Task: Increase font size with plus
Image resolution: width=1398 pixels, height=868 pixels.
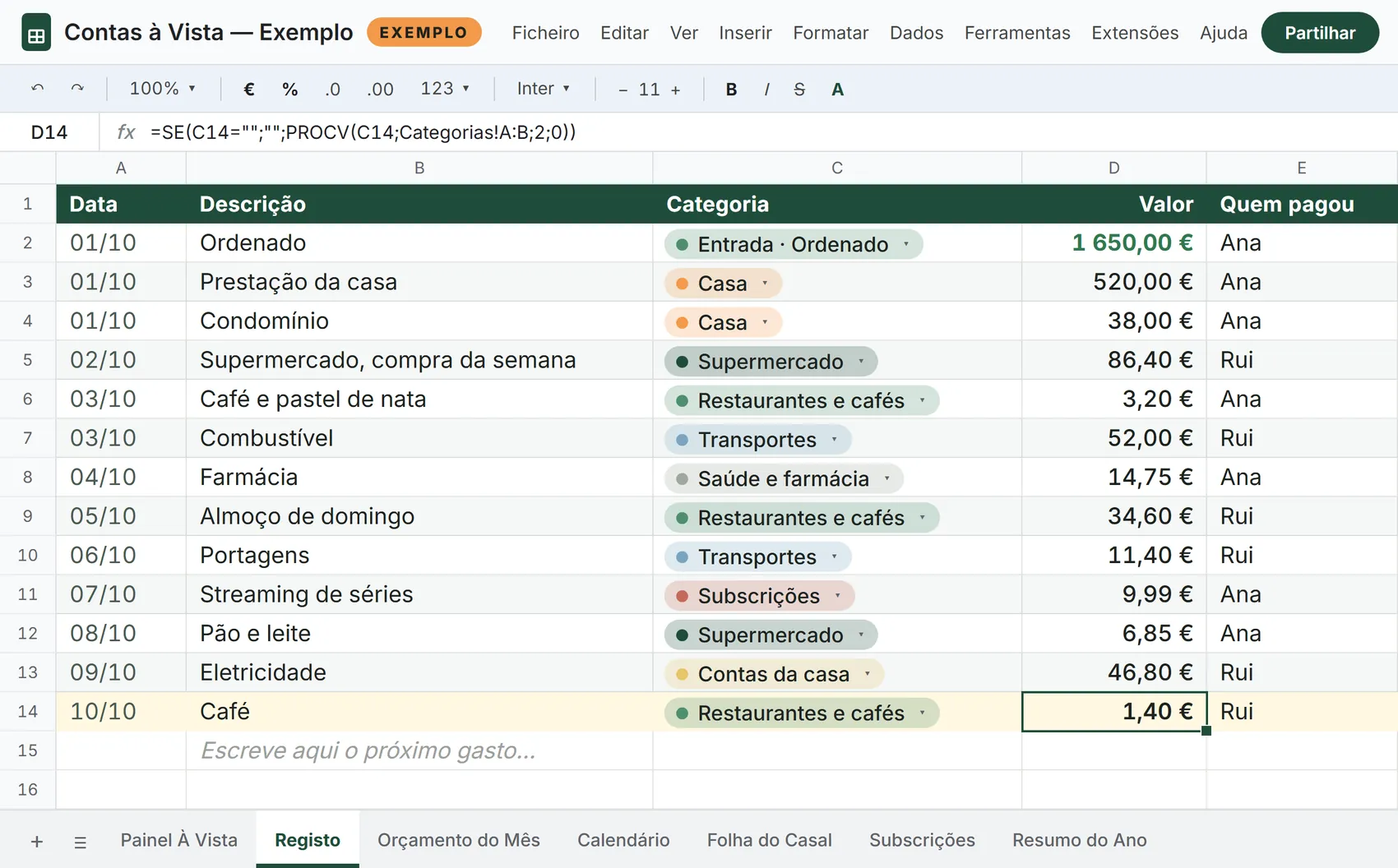Action: click(676, 90)
